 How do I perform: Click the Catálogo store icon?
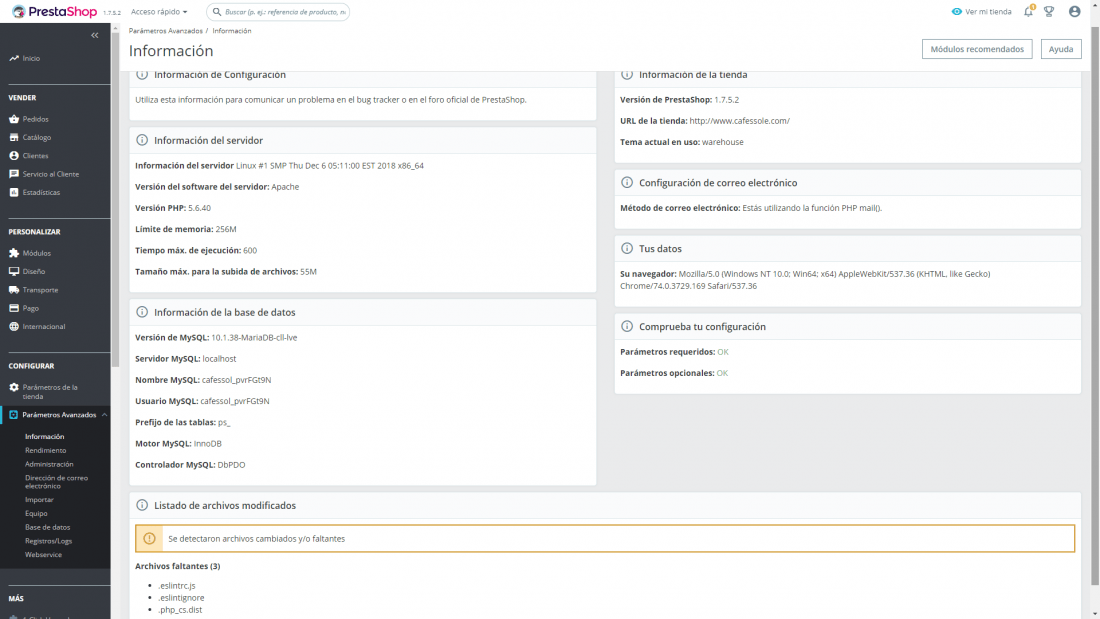tap(13, 138)
